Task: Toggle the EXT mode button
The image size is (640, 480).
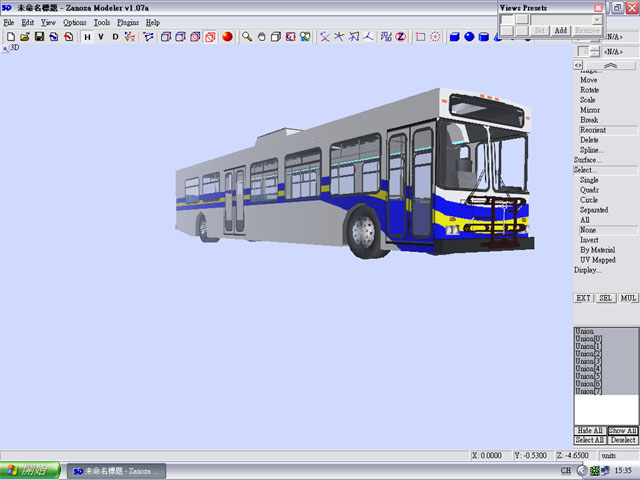Action: tap(583, 298)
